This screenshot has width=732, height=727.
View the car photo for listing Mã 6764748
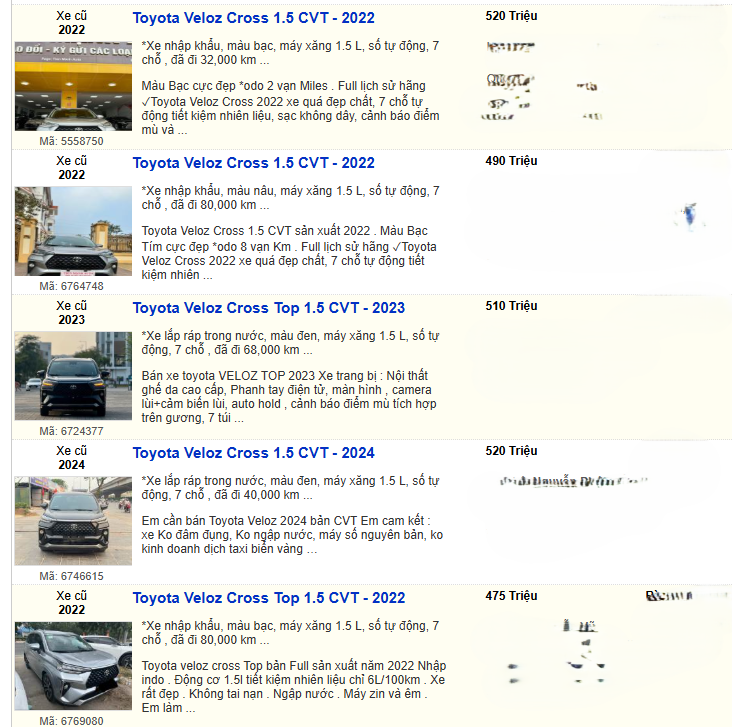click(73, 231)
